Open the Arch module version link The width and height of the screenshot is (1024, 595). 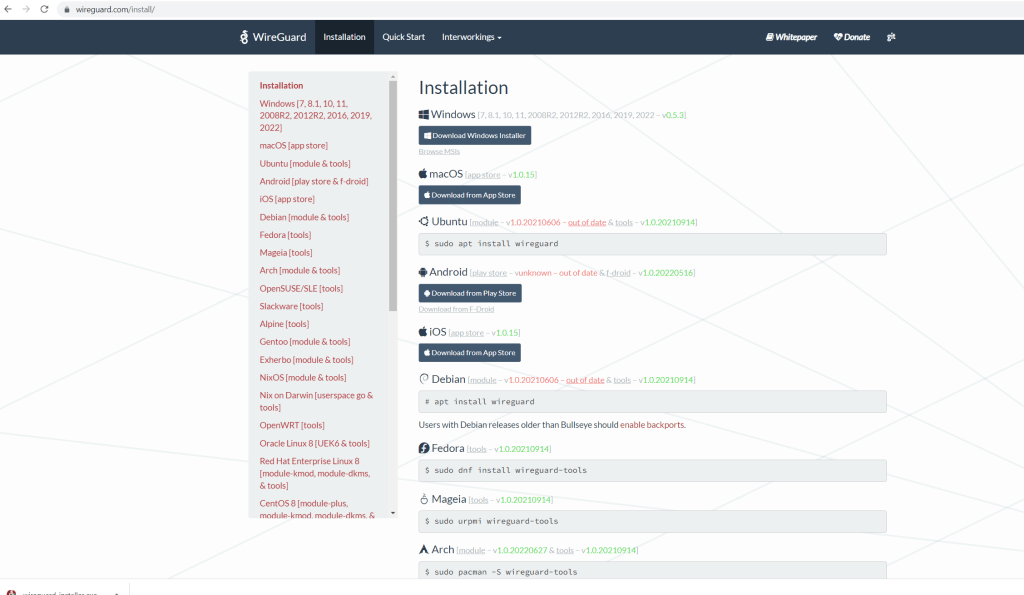(x=472, y=551)
